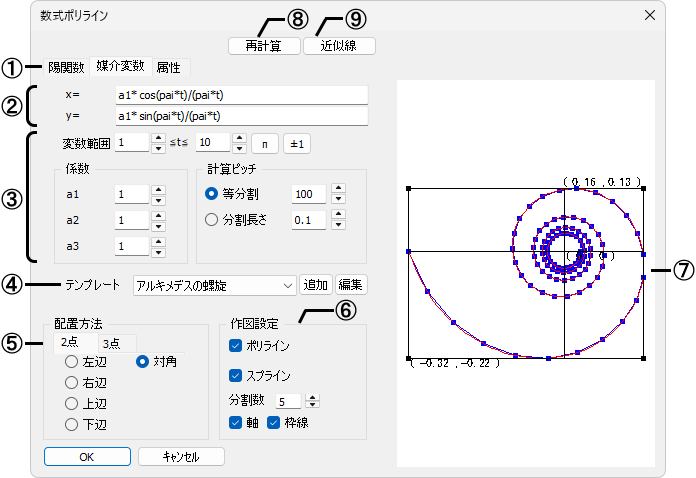Image resolution: width=696 pixels, height=478 pixels.
Task: Toggle the ポリライン checkbox
Action: point(235,346)
